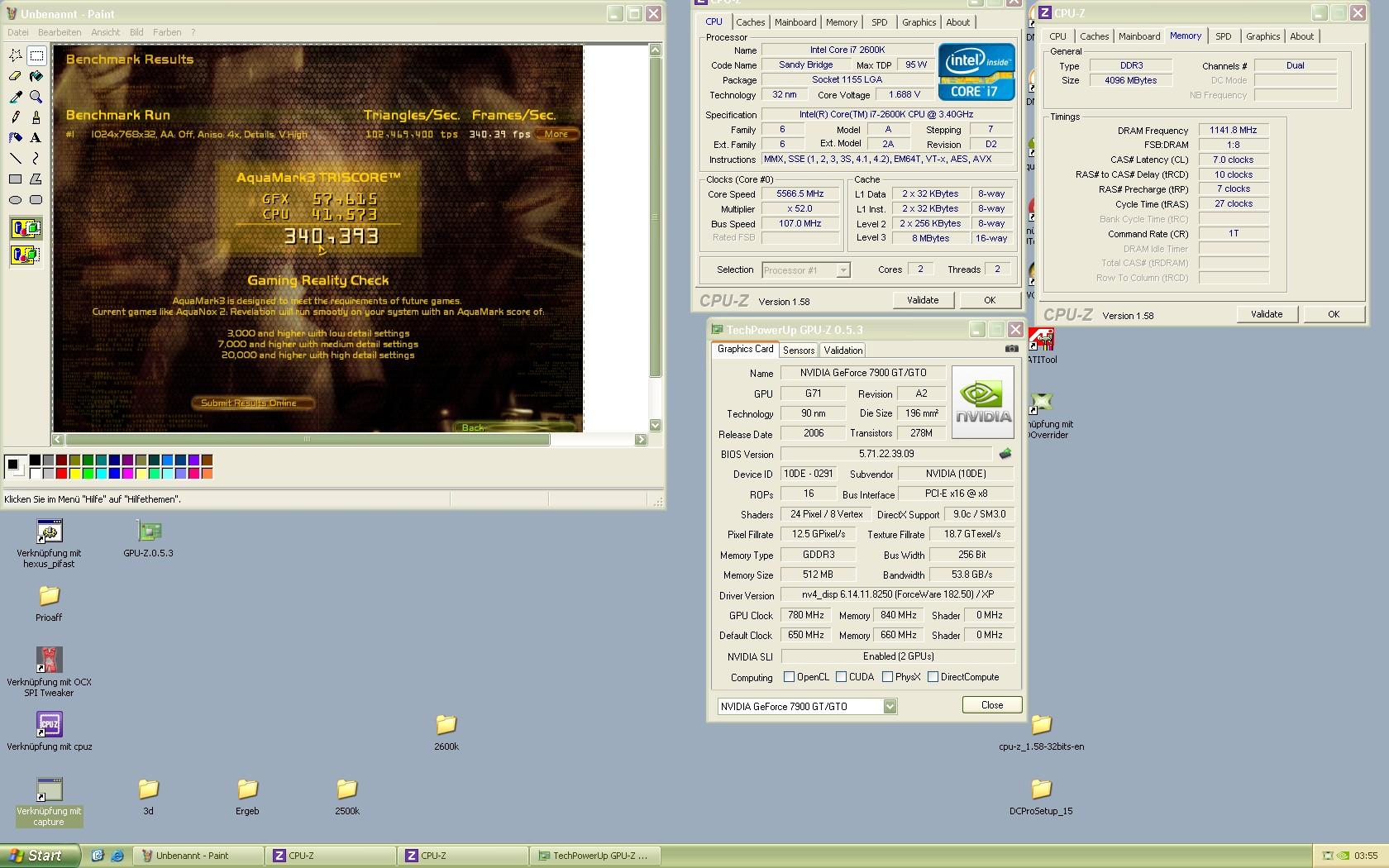Click the Close button in GPU-Z
The height and width of the screenshot is (868, 1389).
pyautogui.click(x=992, y=705)
